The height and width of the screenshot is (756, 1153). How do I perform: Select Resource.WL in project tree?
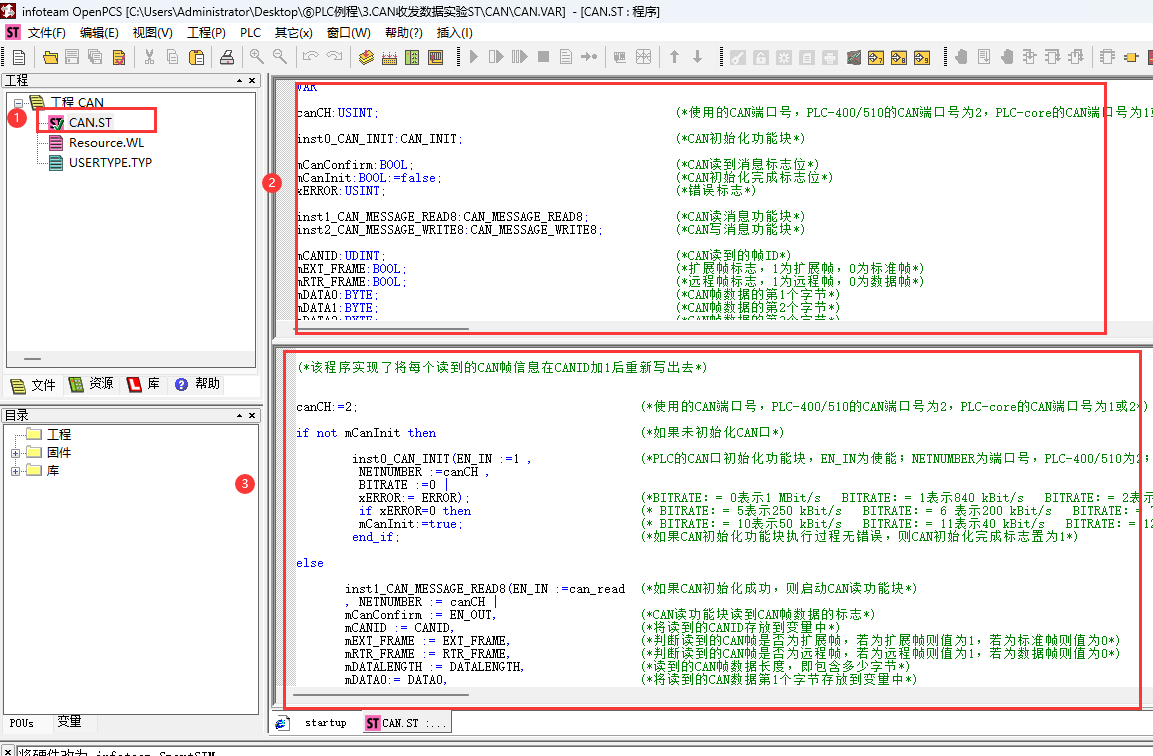(x=106, y=143)
